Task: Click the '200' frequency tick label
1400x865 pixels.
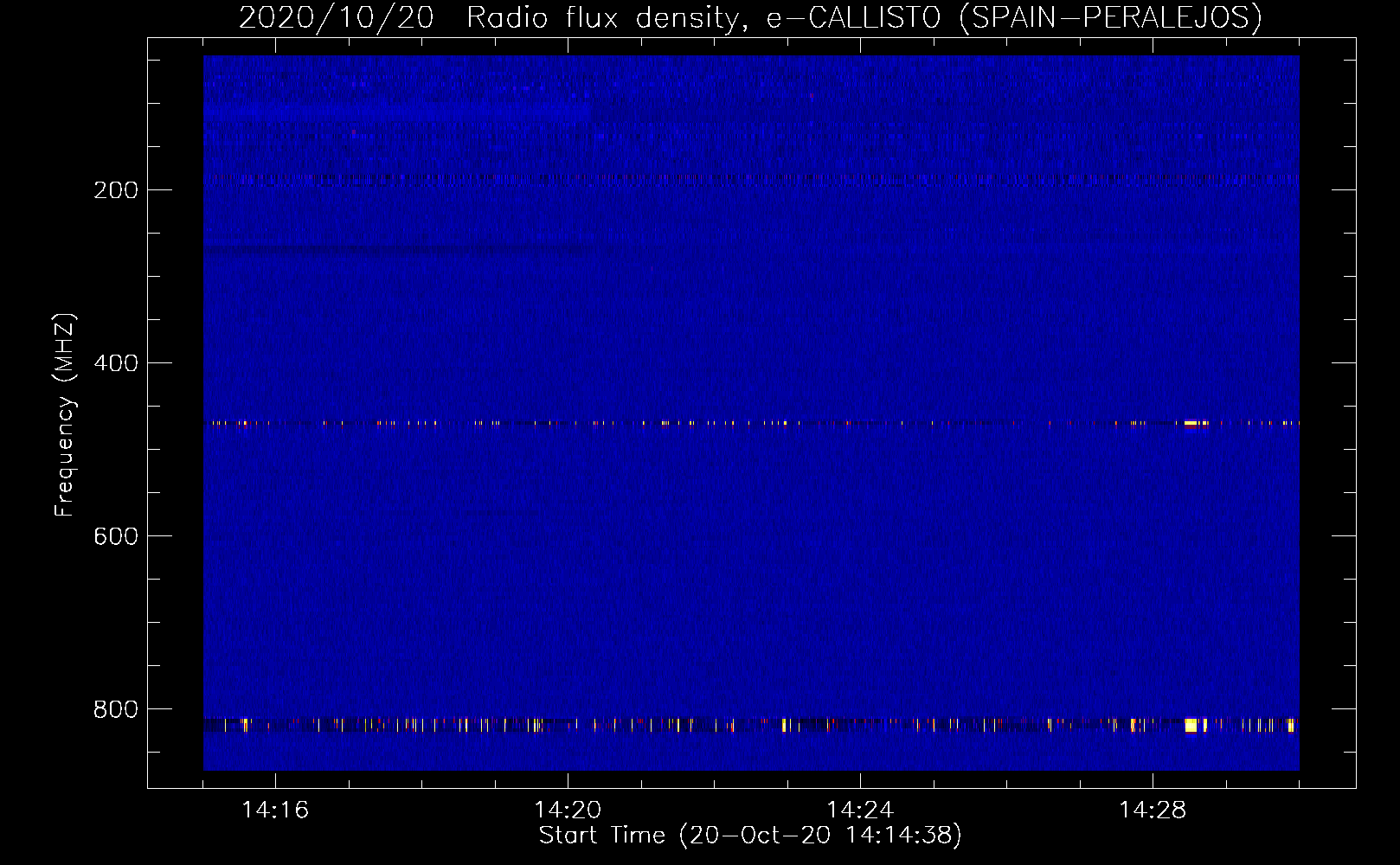Action: point(116,190)
